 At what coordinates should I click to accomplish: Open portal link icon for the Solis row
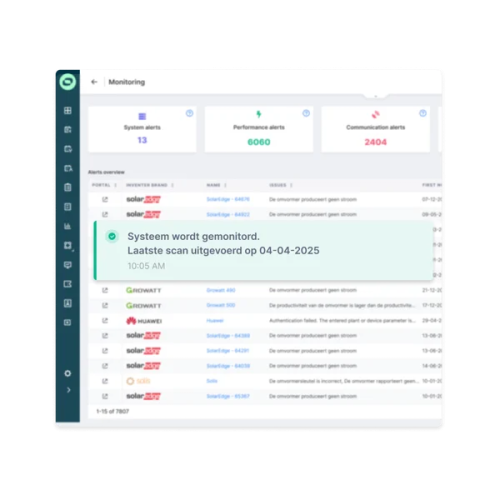pyautogui.click(x=105, y=381)
